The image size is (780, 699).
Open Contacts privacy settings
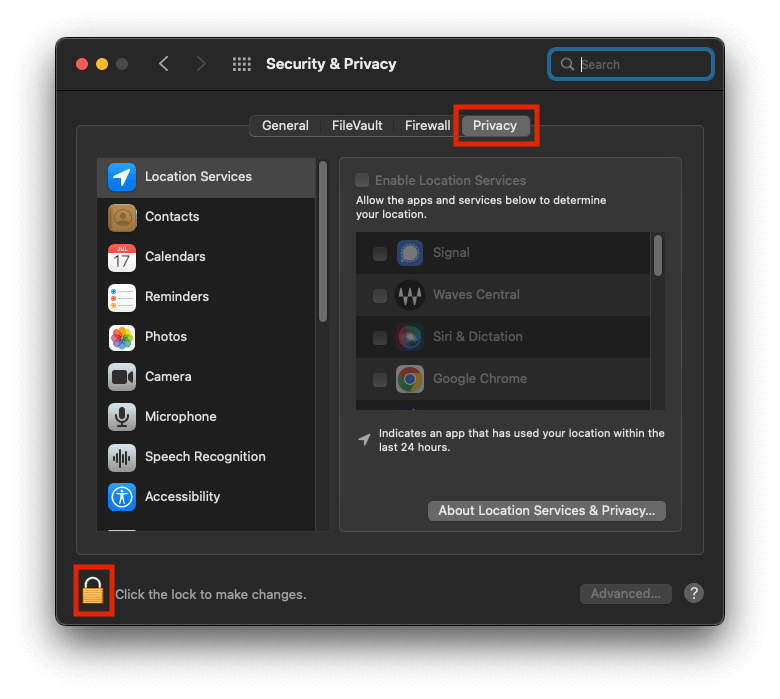pos(171,217)
